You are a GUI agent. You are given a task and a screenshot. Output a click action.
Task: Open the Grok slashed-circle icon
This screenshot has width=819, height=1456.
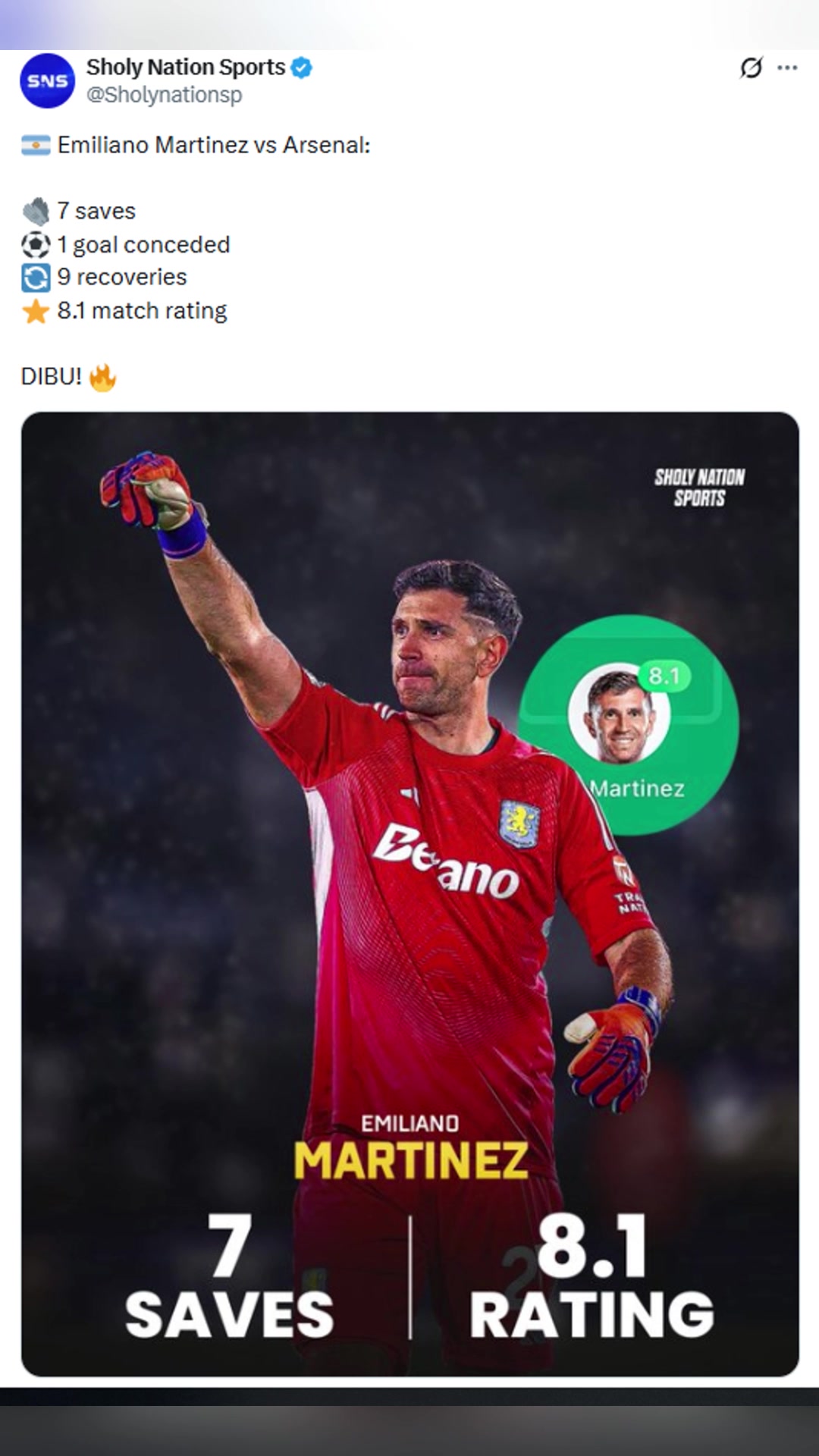[x=751, y=68]
